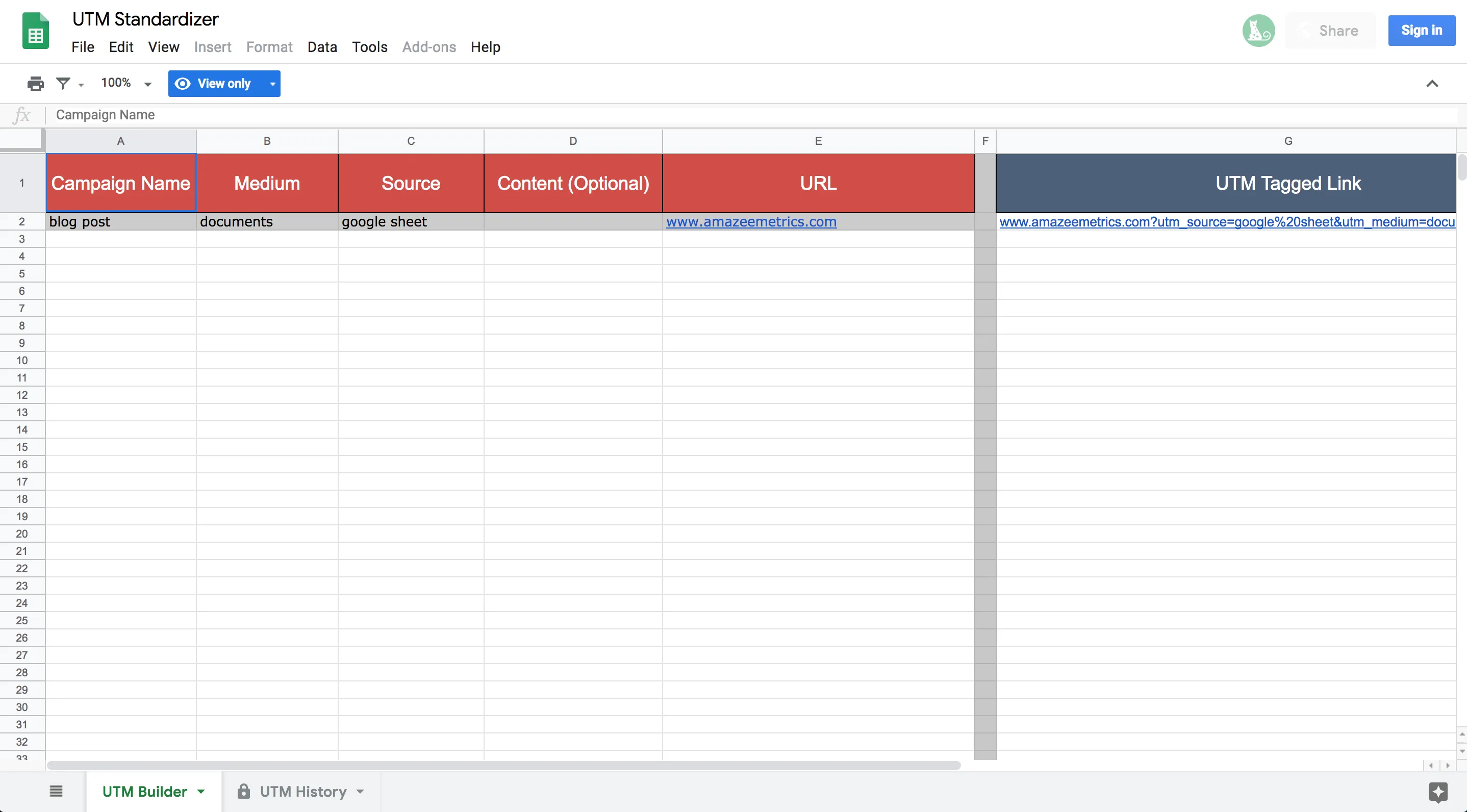1467x812 pixels.
Task: Open the Data menu
Action: point(322,47)
